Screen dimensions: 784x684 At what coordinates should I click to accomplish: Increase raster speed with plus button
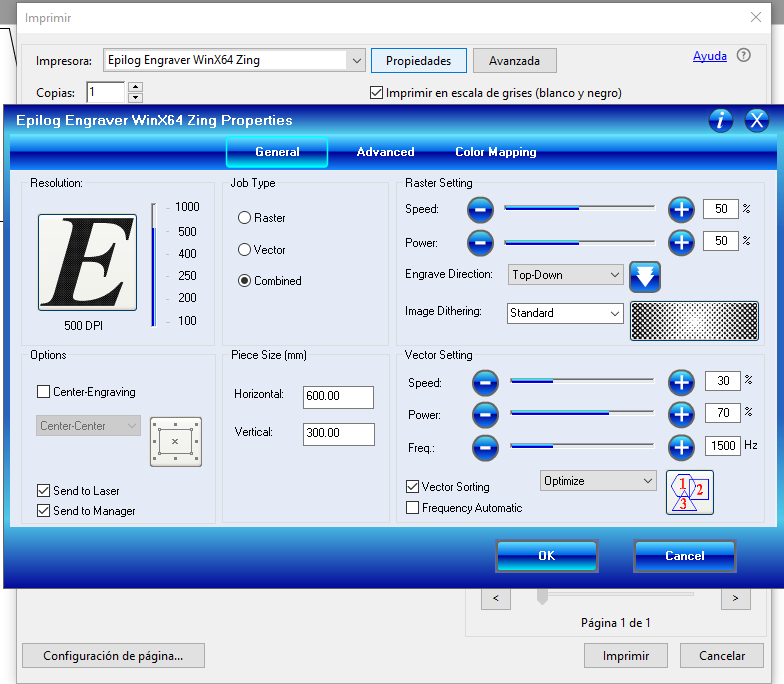pyautogui.click(x=681, y=210)
